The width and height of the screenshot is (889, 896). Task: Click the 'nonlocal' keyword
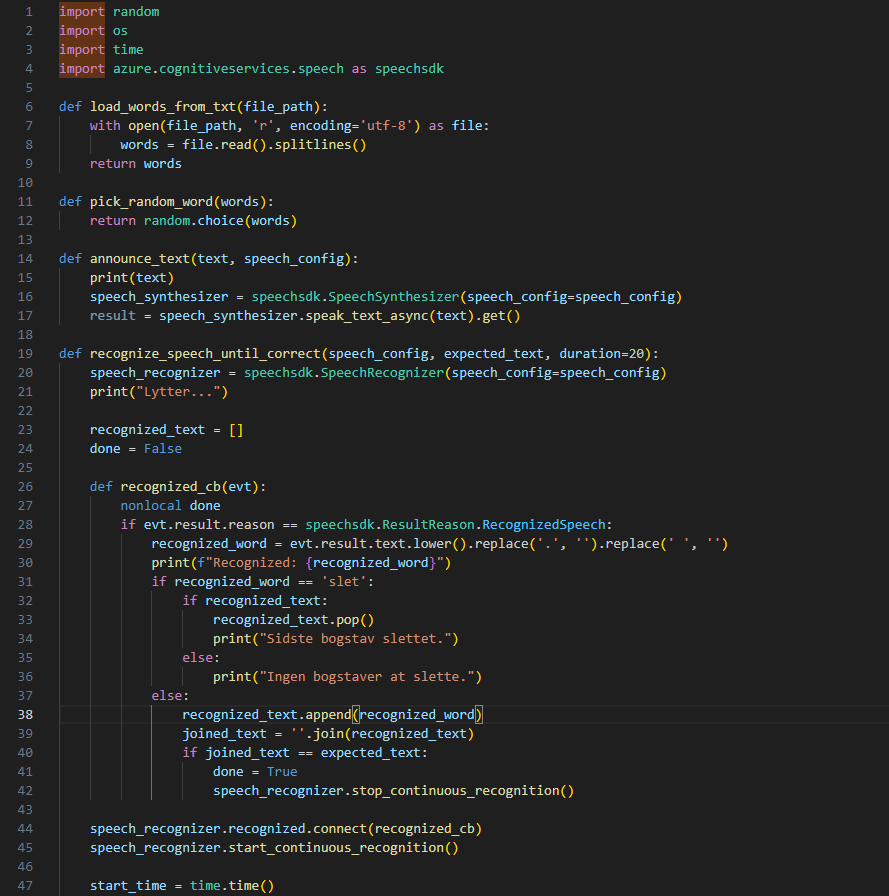tap(151, 505)
